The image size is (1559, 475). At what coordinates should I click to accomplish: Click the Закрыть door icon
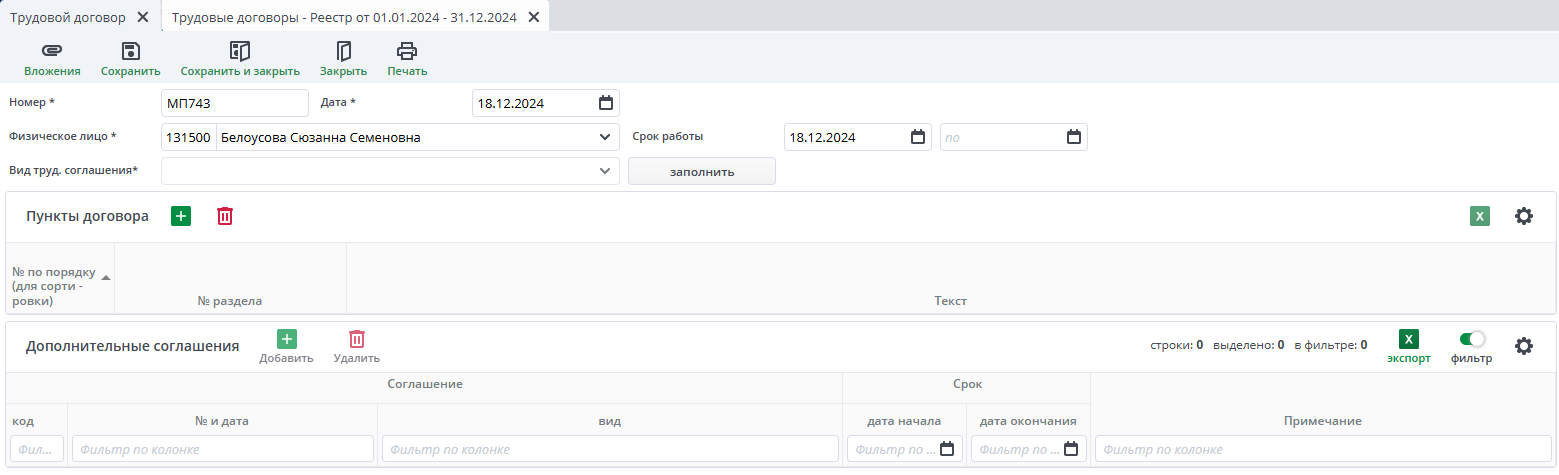343,51
